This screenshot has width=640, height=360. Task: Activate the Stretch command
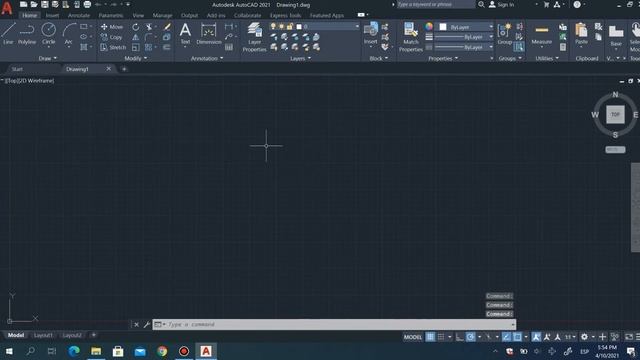pyautogui.click(x=113, y=47)
